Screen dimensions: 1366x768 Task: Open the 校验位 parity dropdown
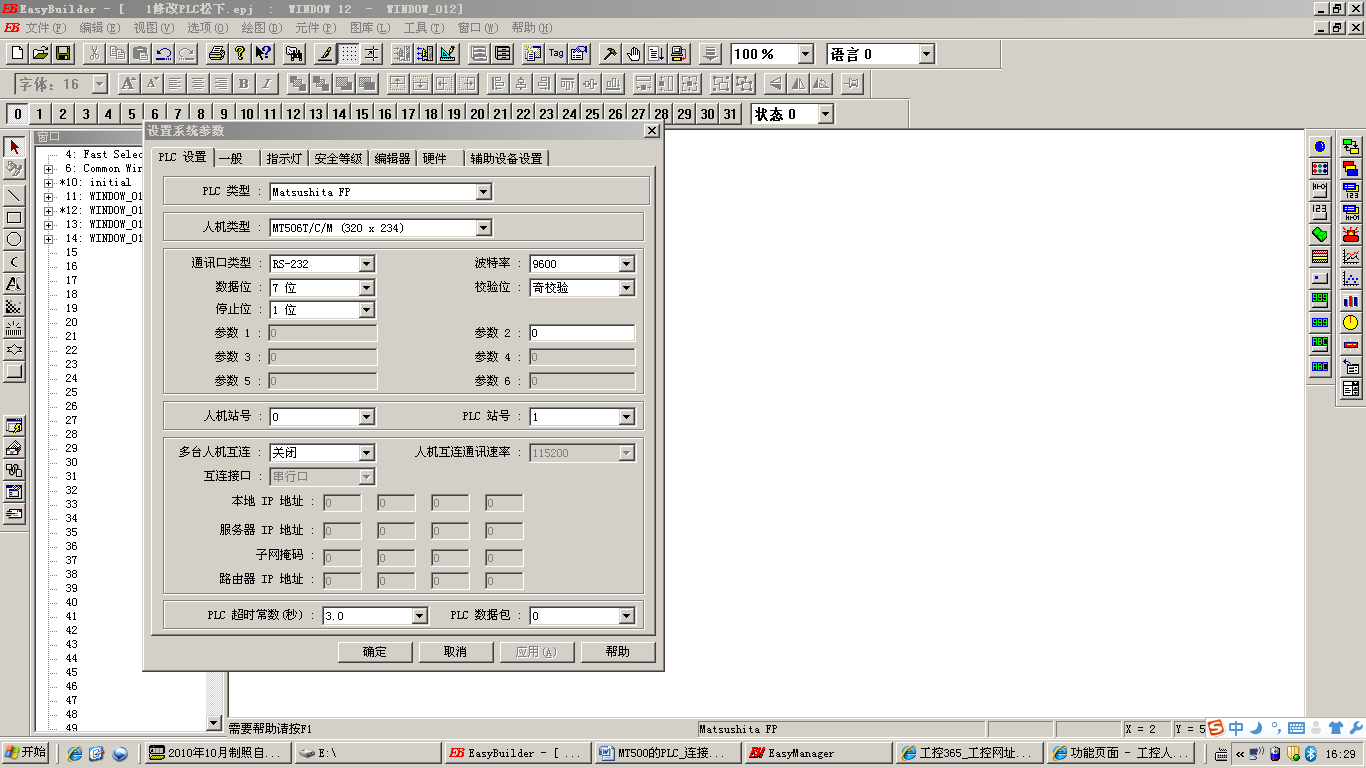[x=626, y=288]
